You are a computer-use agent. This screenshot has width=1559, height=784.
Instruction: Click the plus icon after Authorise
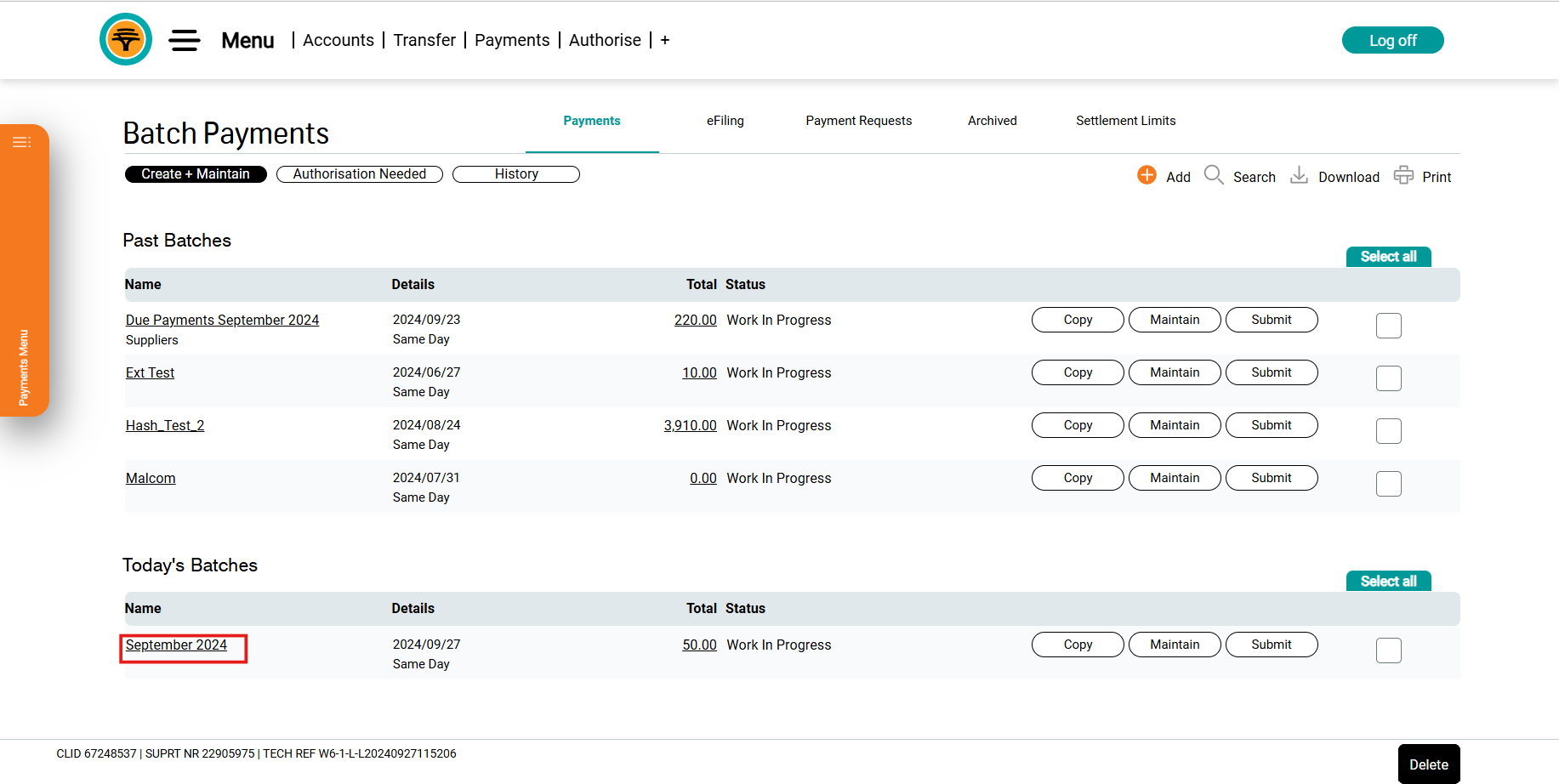pos(665,40)
